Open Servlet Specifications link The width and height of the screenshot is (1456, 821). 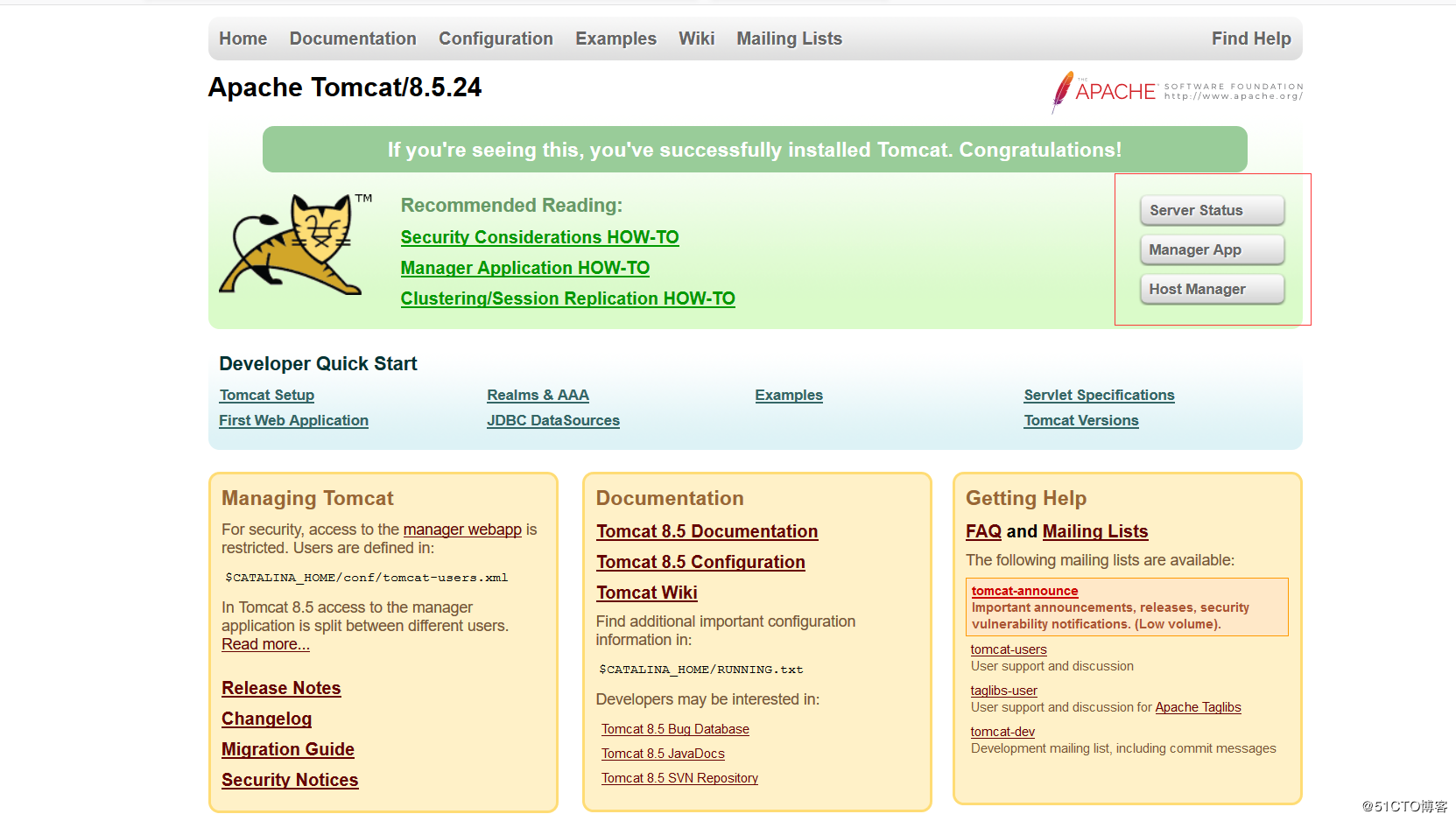click(1099, 395)
